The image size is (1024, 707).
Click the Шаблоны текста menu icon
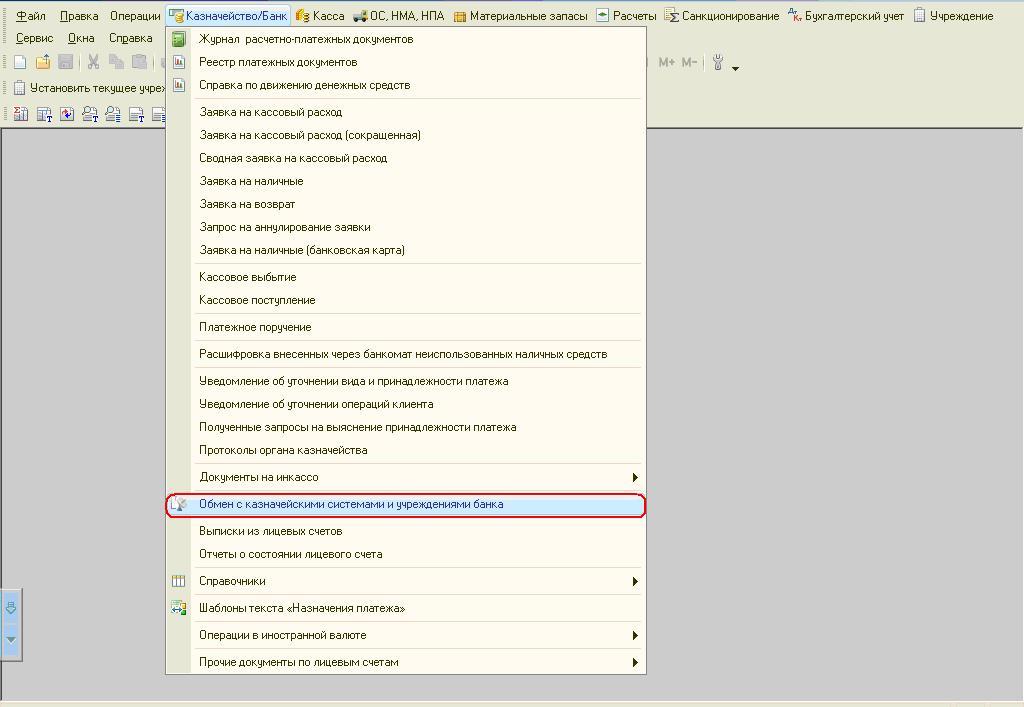tap(179, 608)
